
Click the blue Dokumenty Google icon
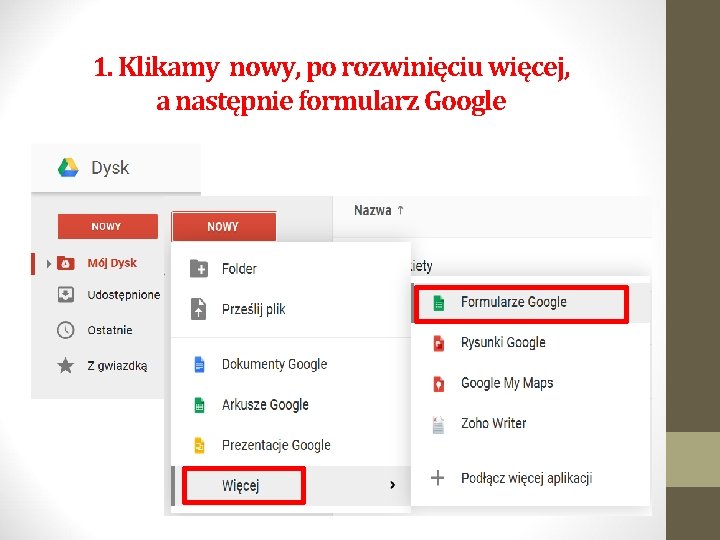pyautogui.click(x=199, y=364)
